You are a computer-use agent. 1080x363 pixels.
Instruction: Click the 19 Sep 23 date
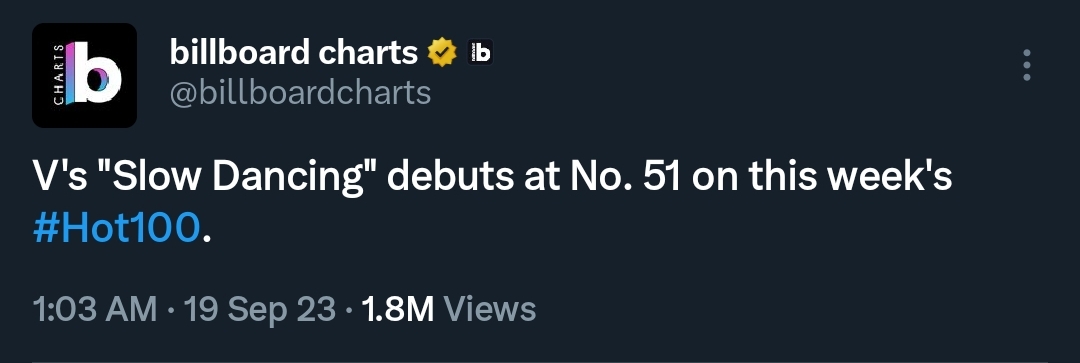pos(260,310)
